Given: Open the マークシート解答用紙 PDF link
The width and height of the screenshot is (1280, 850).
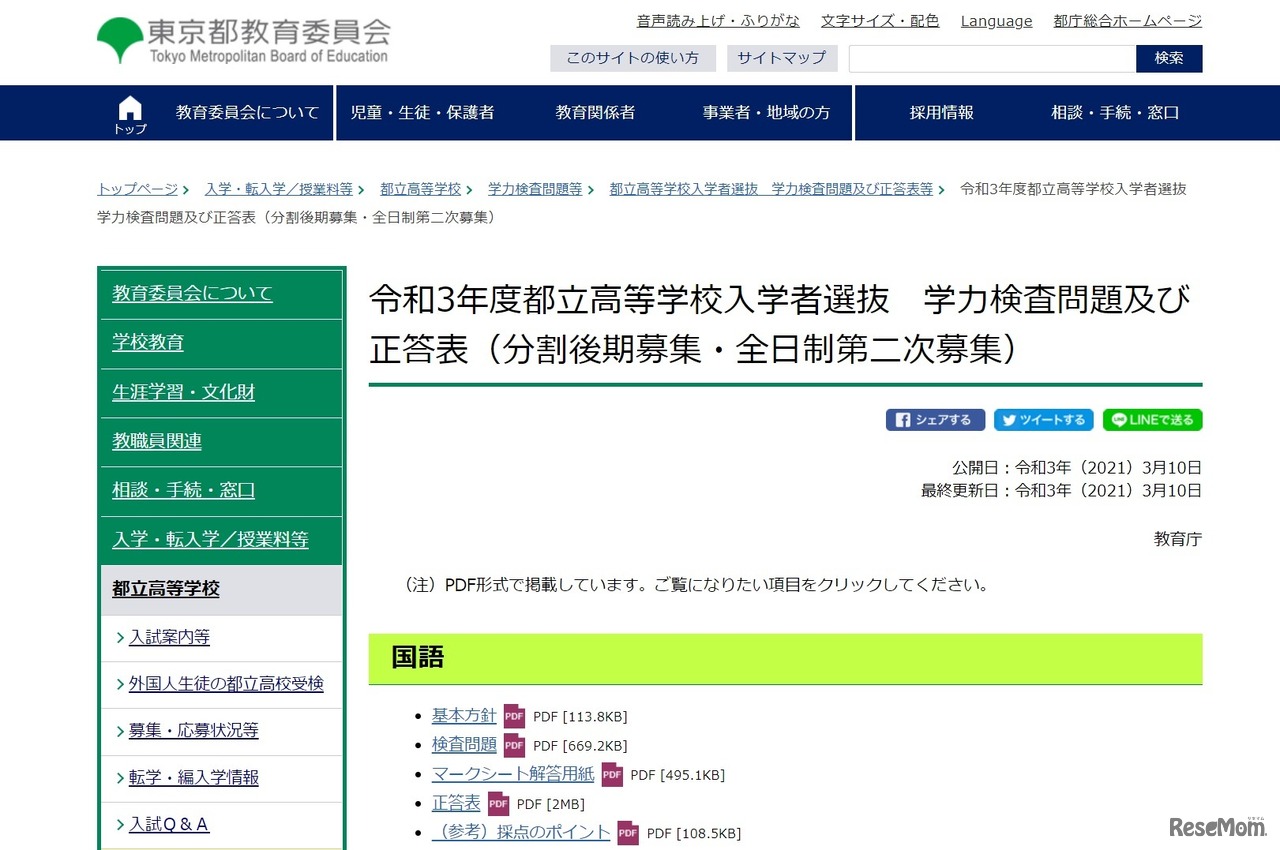Looking at the screenshot, I should [x=513, y=774].
